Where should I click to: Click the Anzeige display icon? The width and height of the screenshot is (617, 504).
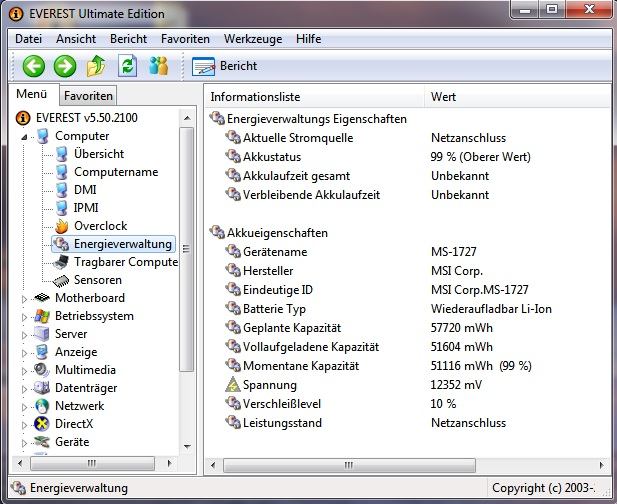pos(42,352)
